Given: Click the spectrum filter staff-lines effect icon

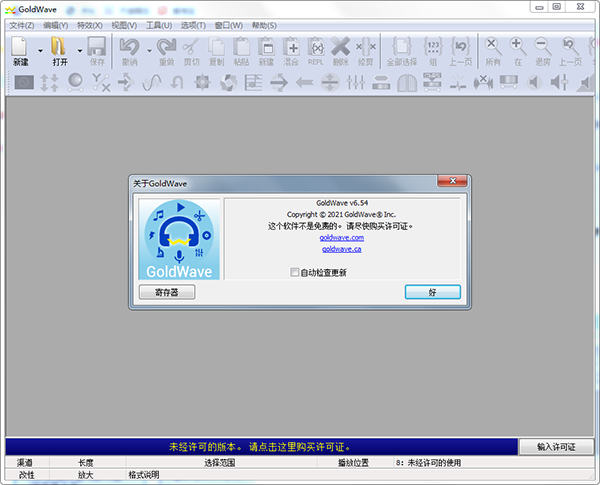Looking at the screenshot, I should click(253, 82).
